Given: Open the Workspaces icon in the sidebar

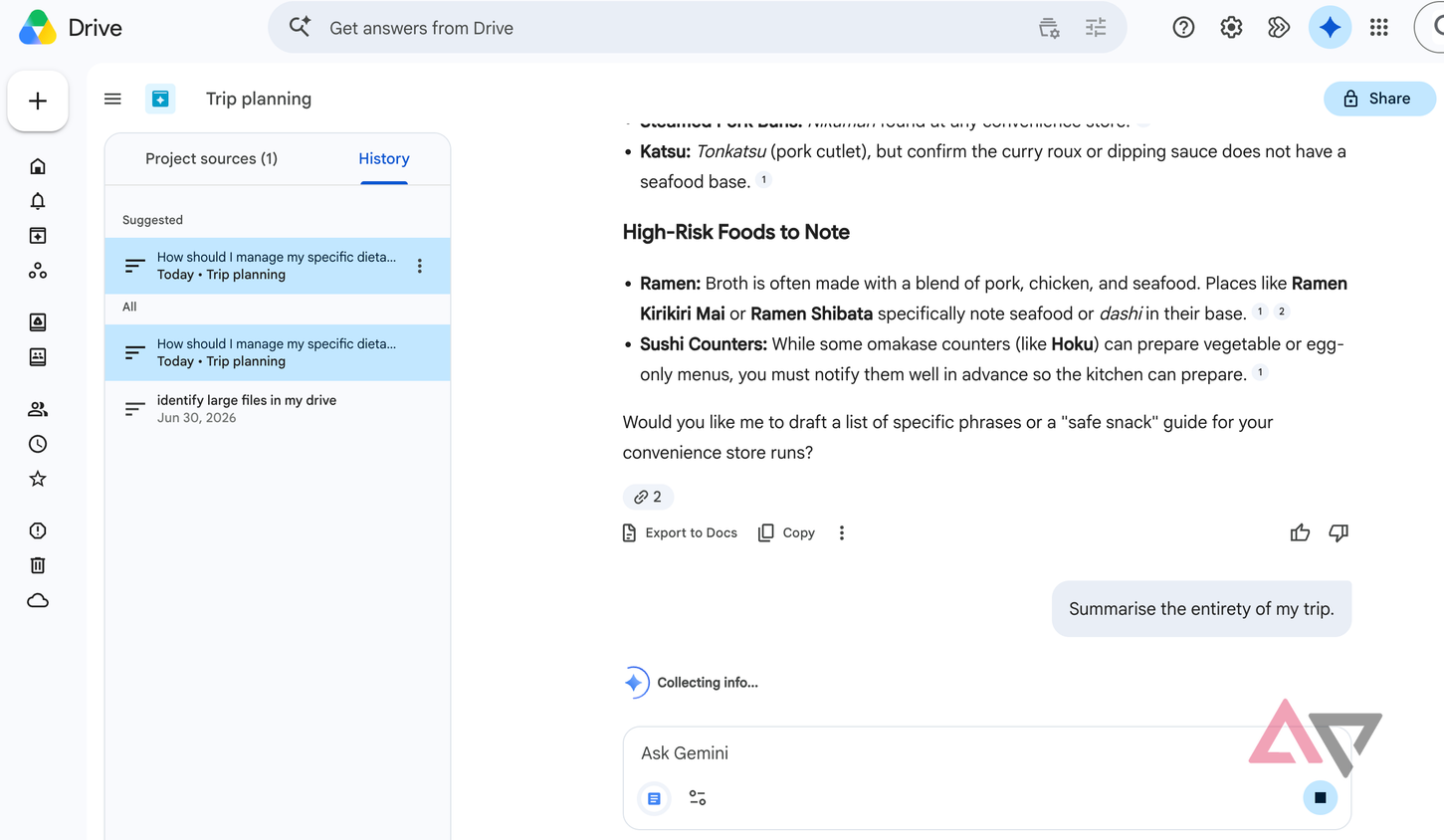Looking at the screenshot, I should click(x=38, y=271).
